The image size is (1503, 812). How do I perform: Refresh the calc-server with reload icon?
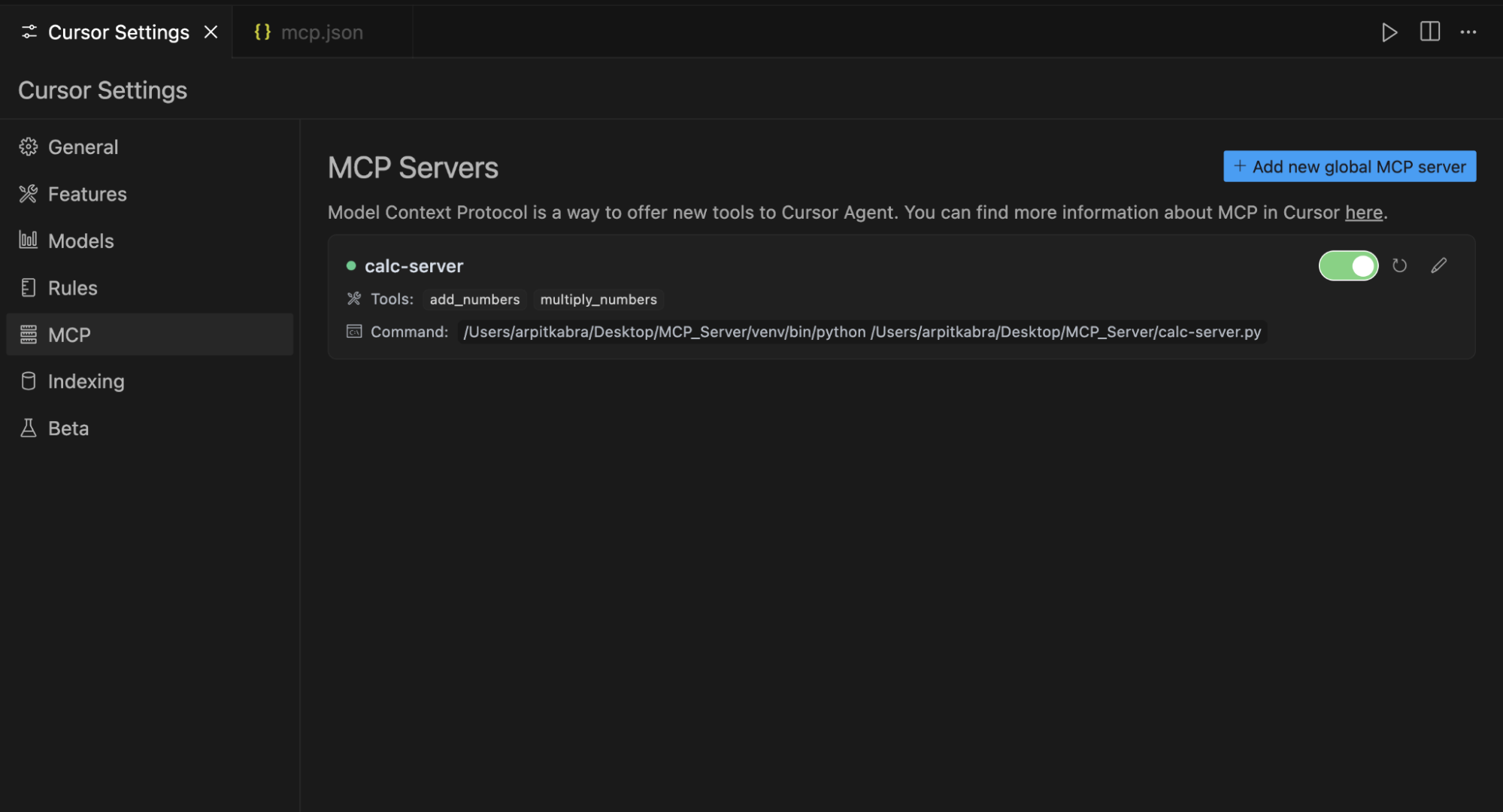1399,265
